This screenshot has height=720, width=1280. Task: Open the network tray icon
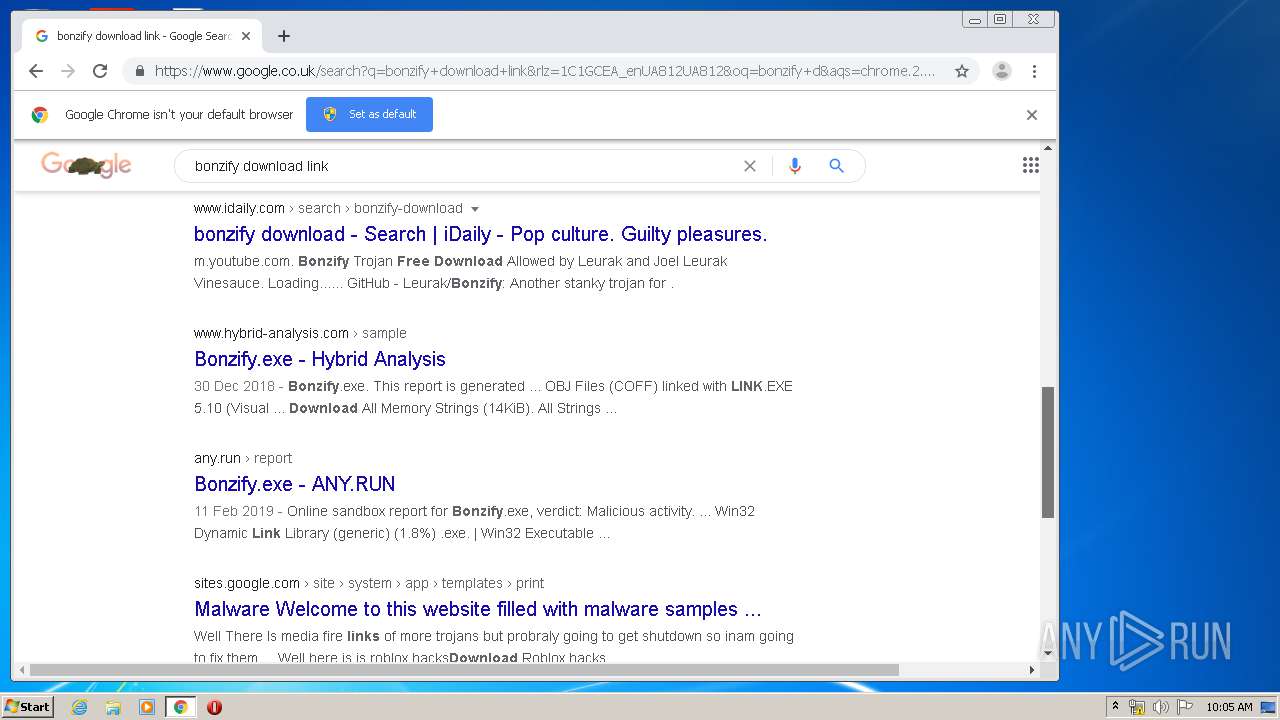pos(1137,707)
